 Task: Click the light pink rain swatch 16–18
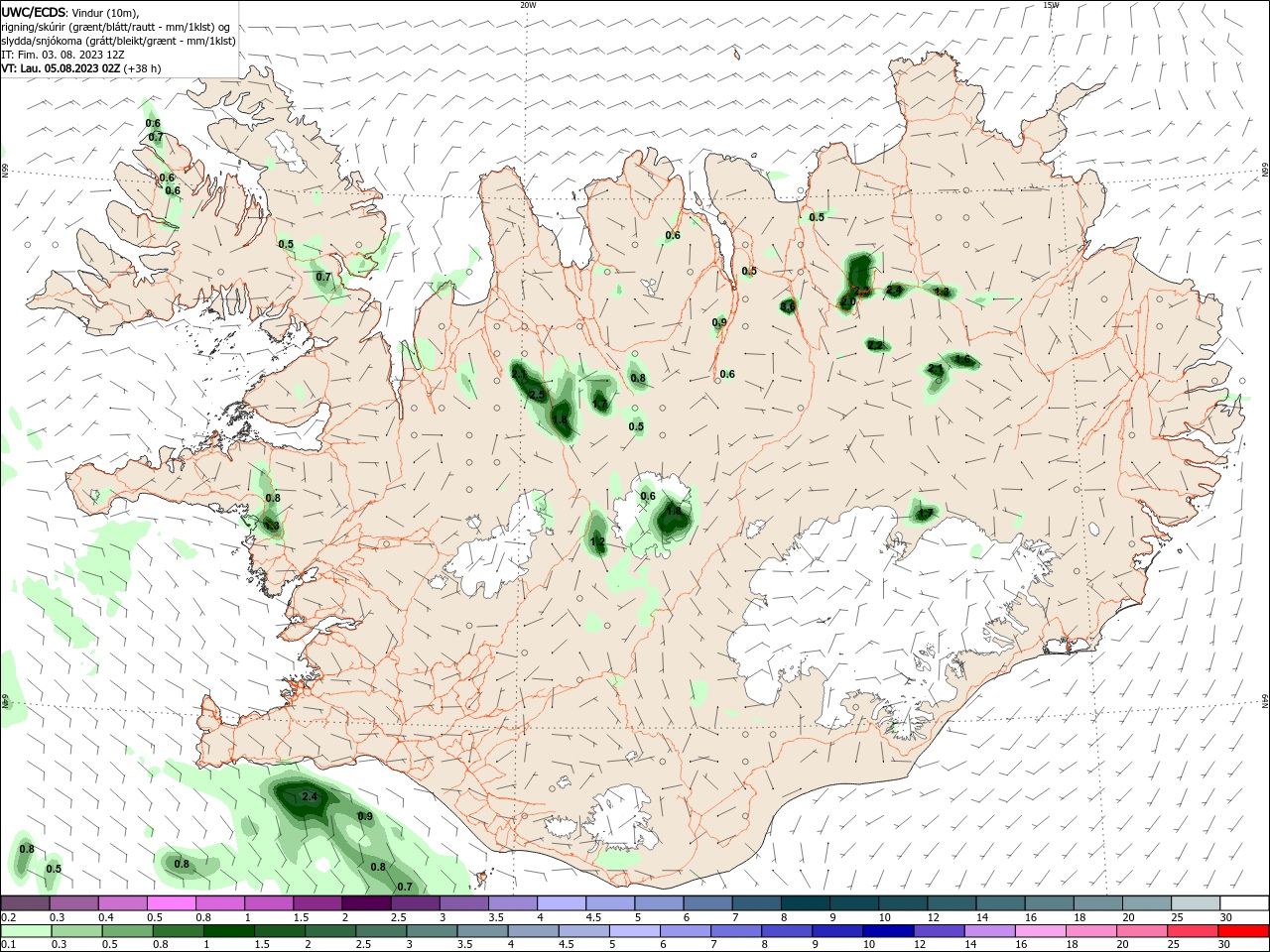click(1041, 931)
